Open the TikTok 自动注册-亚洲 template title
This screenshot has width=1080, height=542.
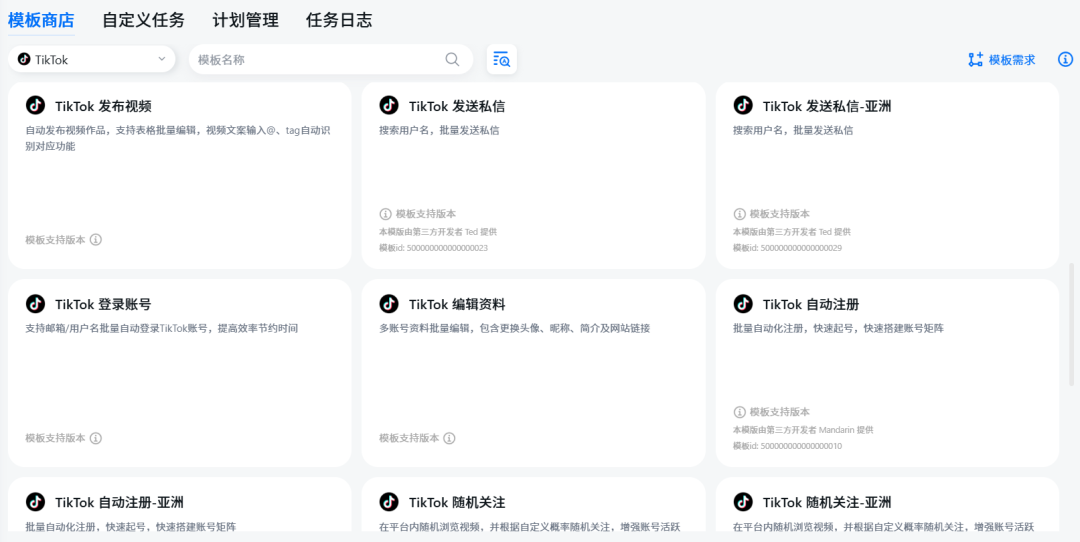point(119,502)
